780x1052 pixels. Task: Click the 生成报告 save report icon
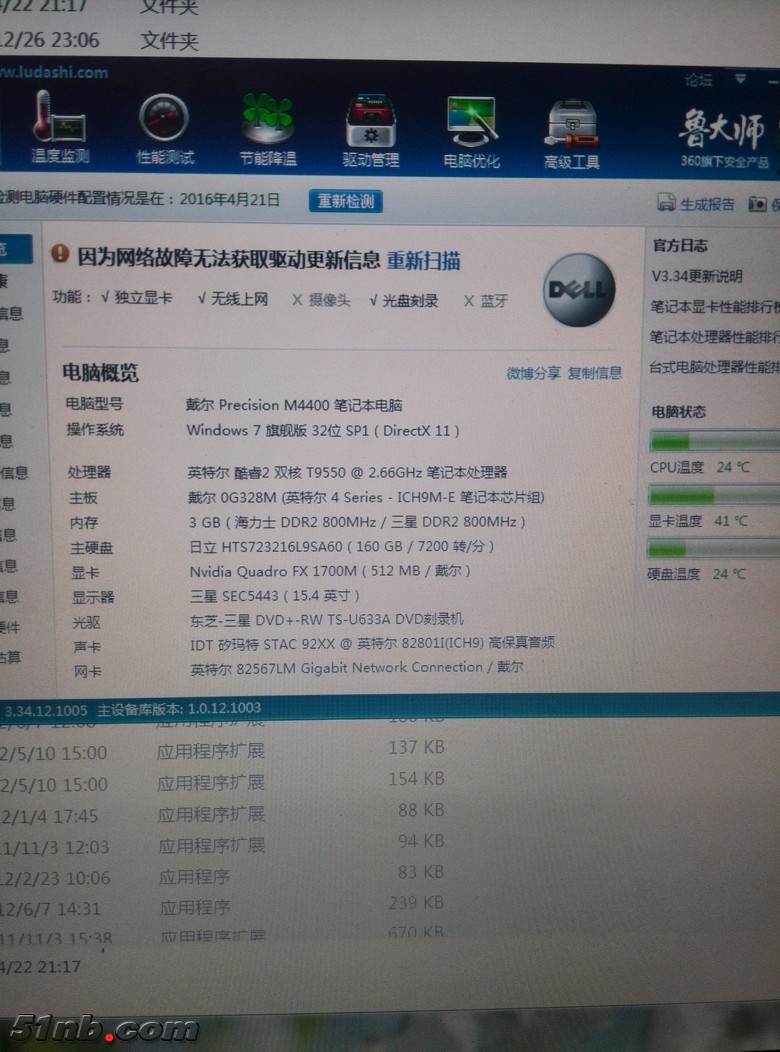(x=666, y=203)
